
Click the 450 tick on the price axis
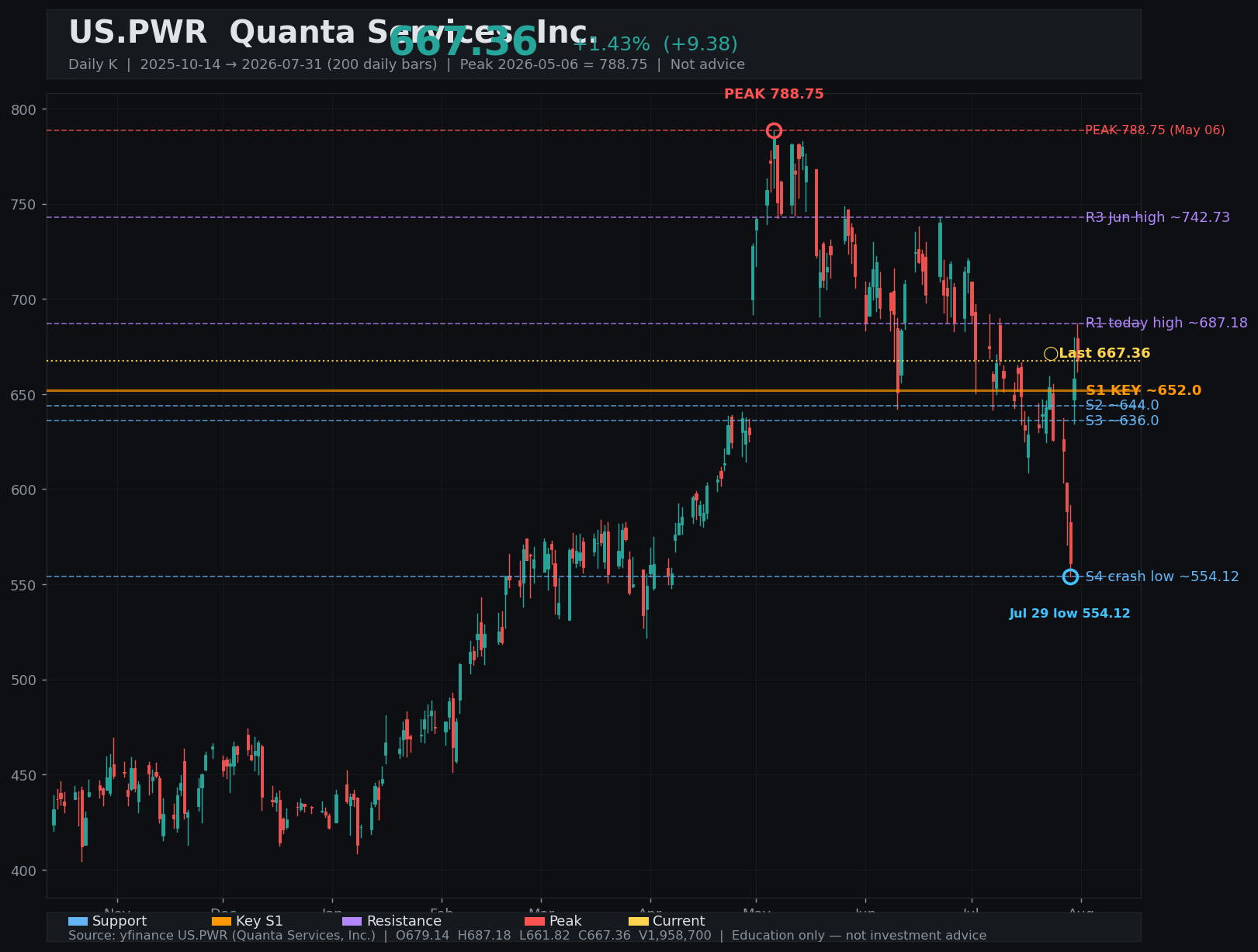(24, 775)
